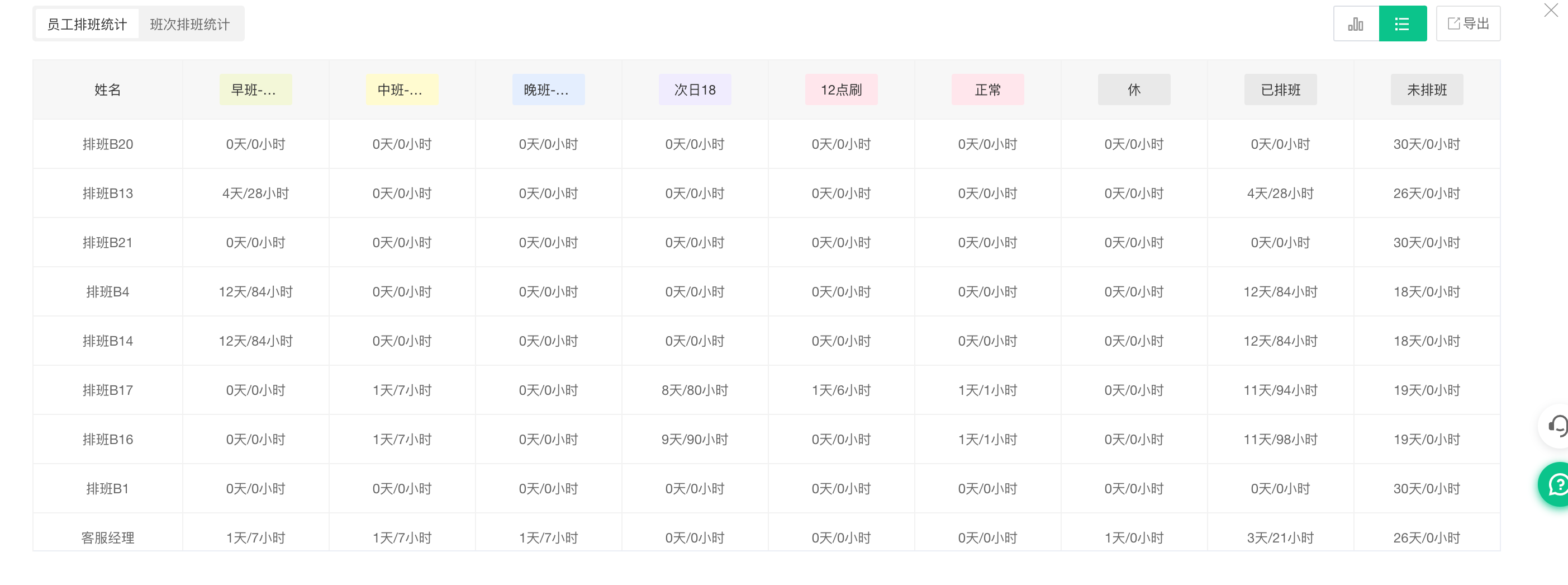Select employee name 排班B16
Screen dimensions: 1568x585
pyautogui.click(x=108, y=440)
